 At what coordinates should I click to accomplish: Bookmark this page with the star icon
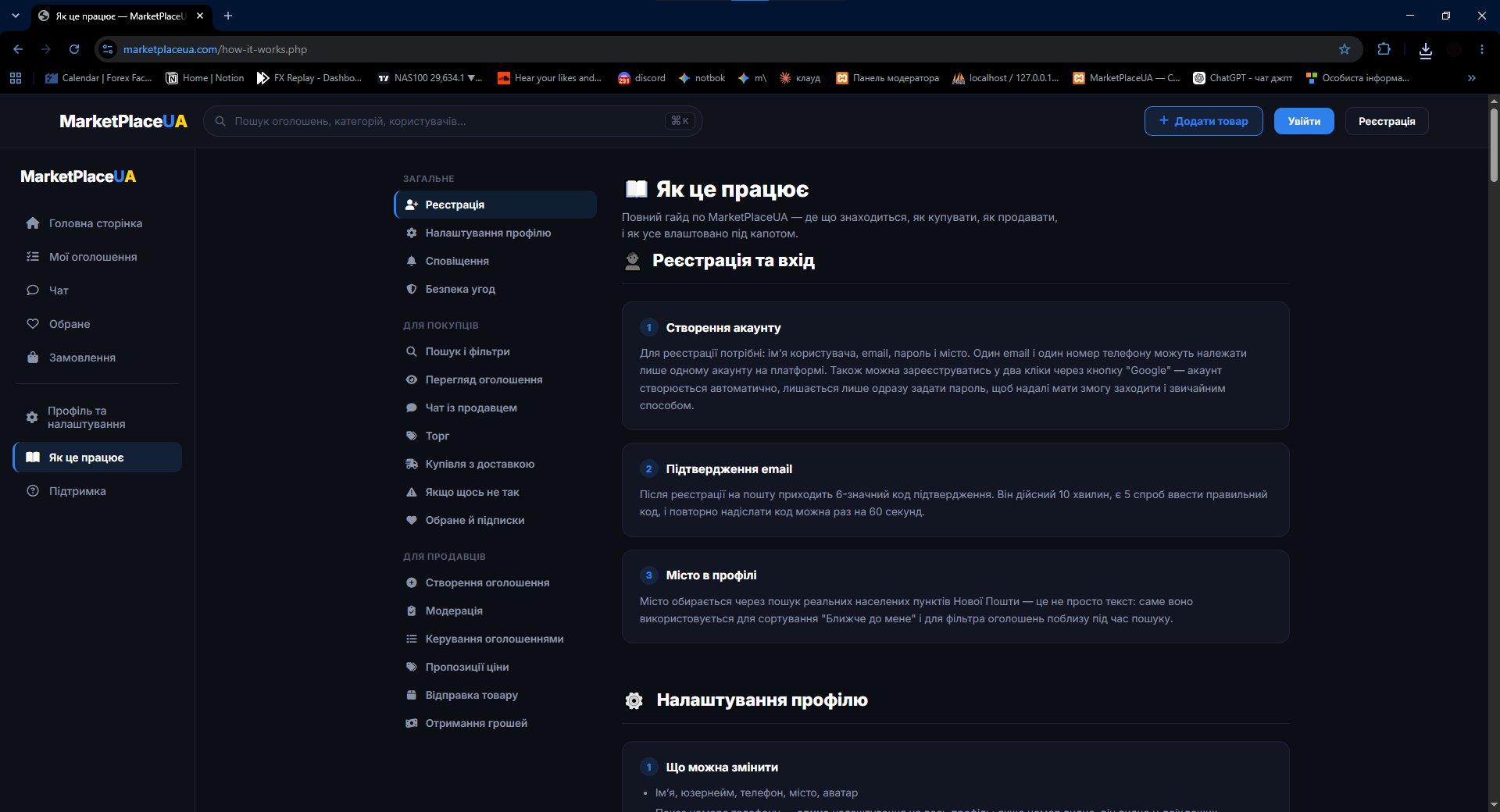click(x=1345, y=49)
